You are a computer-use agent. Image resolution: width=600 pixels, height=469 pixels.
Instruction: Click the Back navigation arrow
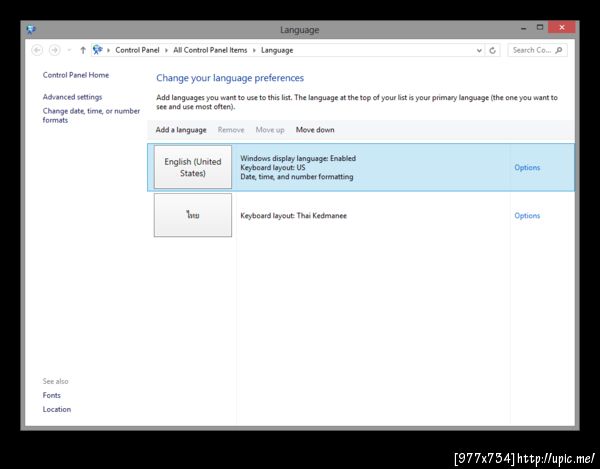click(x=37, y=50)
